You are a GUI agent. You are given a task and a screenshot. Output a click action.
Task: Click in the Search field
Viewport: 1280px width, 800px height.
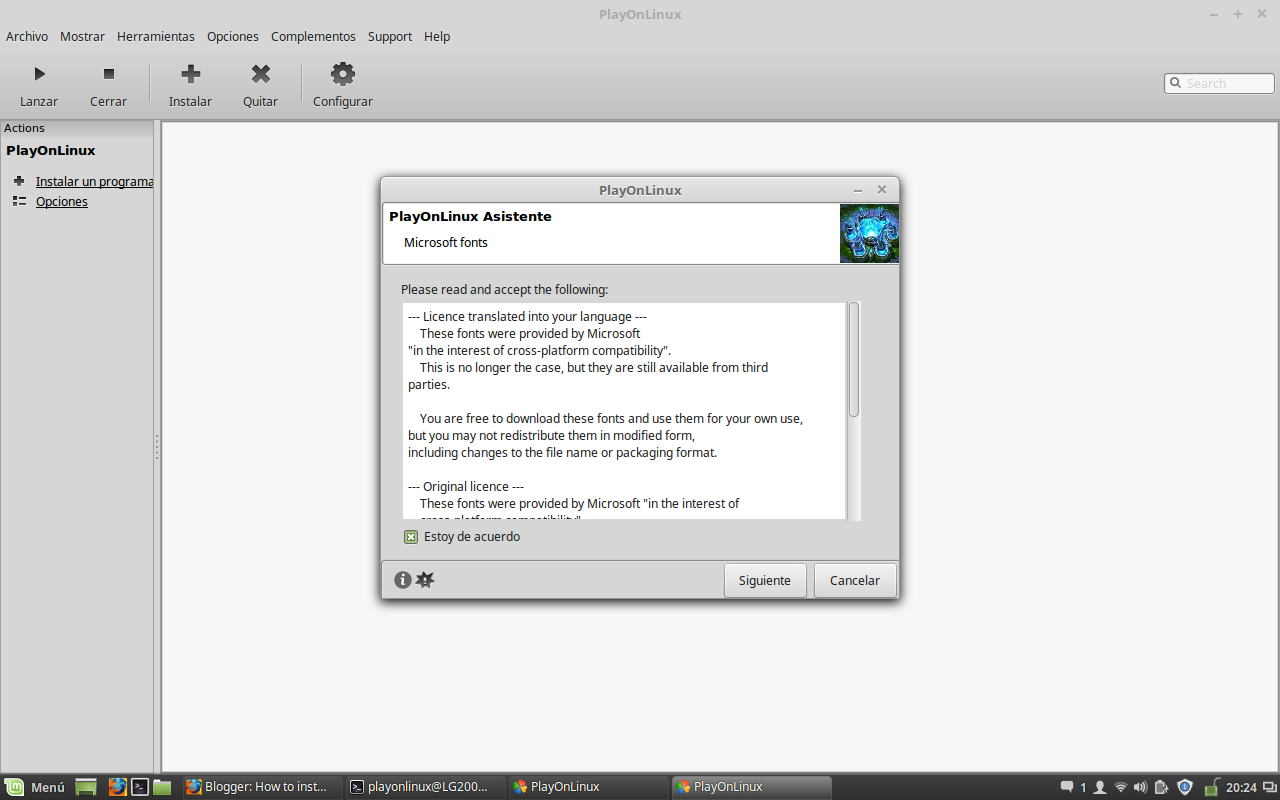coord(1219,83)
